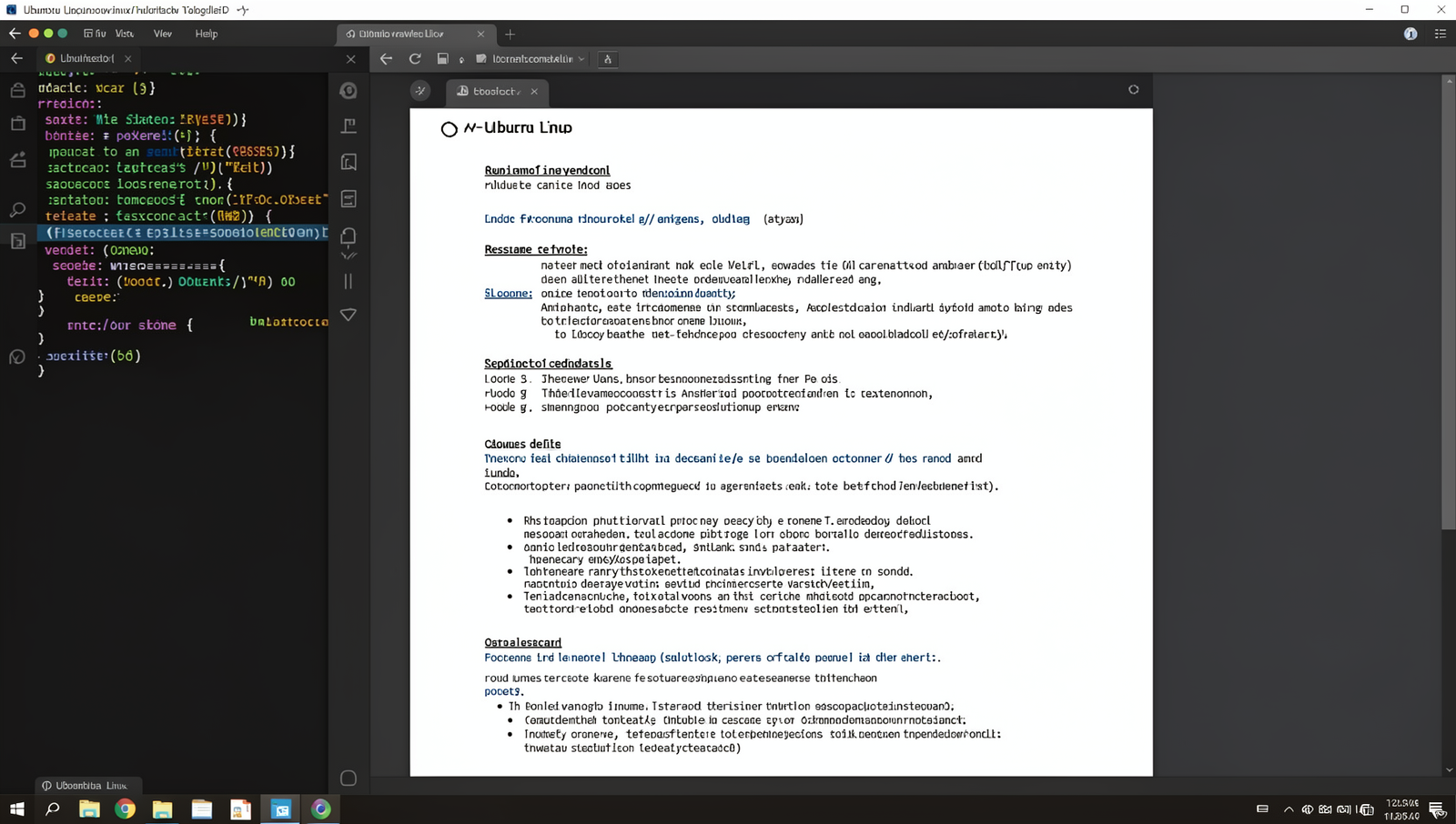Screen dimensions: 1456x824
Task: Click the Ubuntu Linux status bar label
Action: coord(90,785)
